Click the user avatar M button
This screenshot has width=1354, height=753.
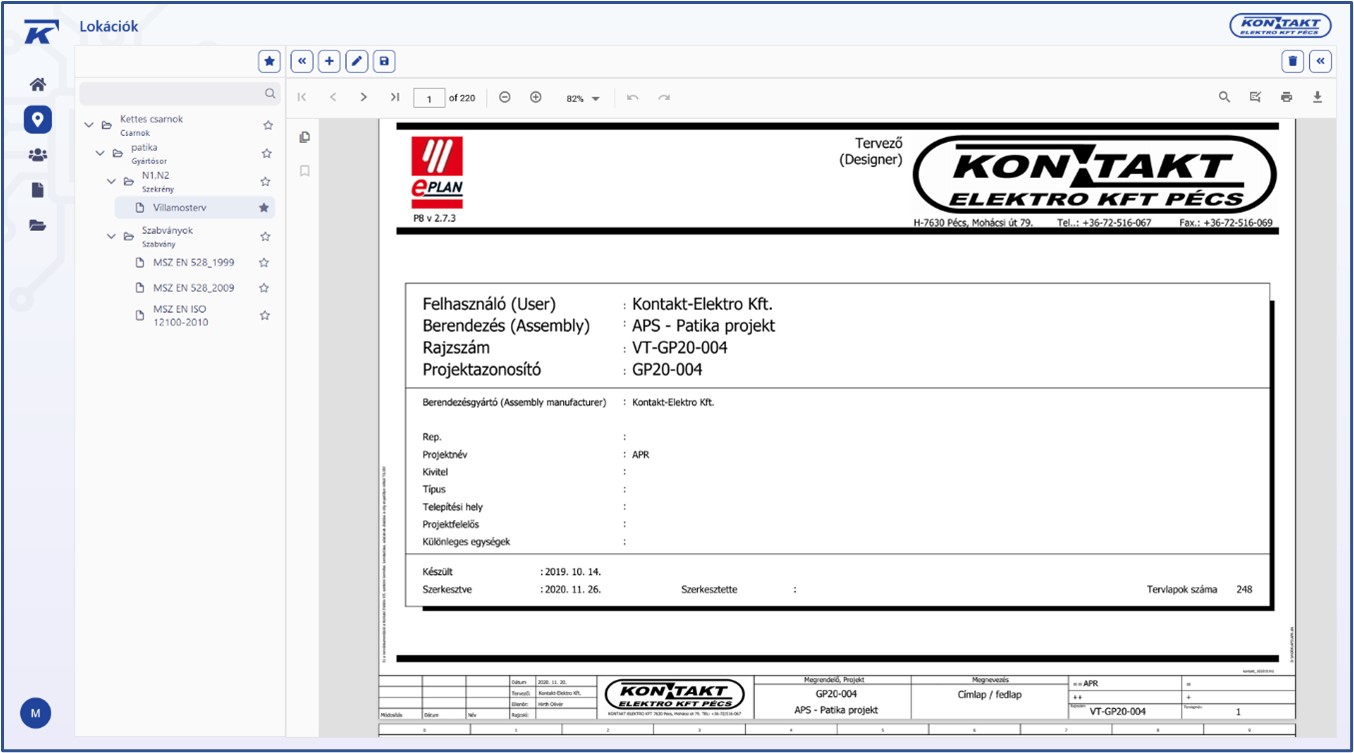coord(36,713)
